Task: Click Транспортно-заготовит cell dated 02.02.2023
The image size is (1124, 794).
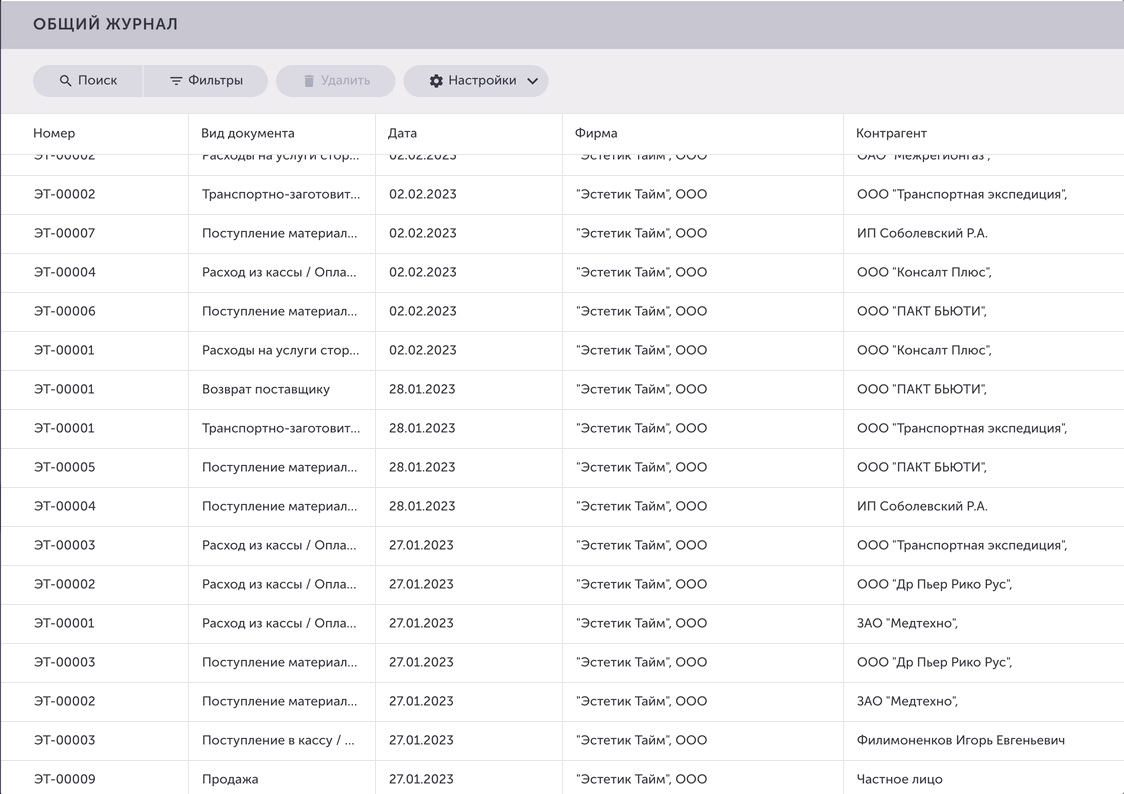Action: tap(281, 195)
